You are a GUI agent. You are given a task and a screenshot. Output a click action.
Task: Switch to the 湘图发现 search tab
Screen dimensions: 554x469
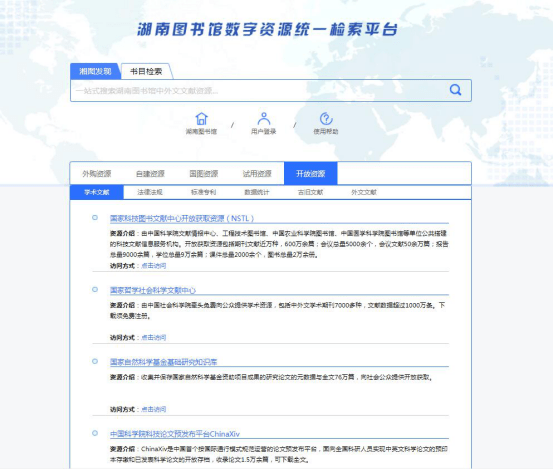95,71
